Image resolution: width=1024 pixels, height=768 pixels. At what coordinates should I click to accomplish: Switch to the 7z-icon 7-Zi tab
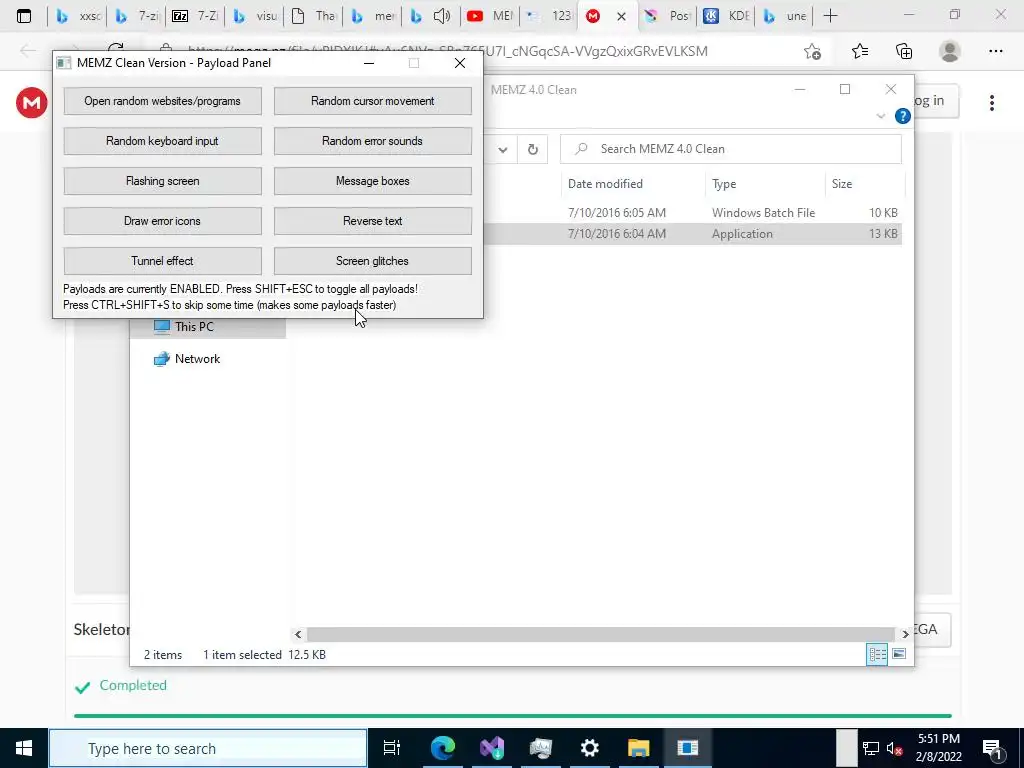(x=195, y=16)
